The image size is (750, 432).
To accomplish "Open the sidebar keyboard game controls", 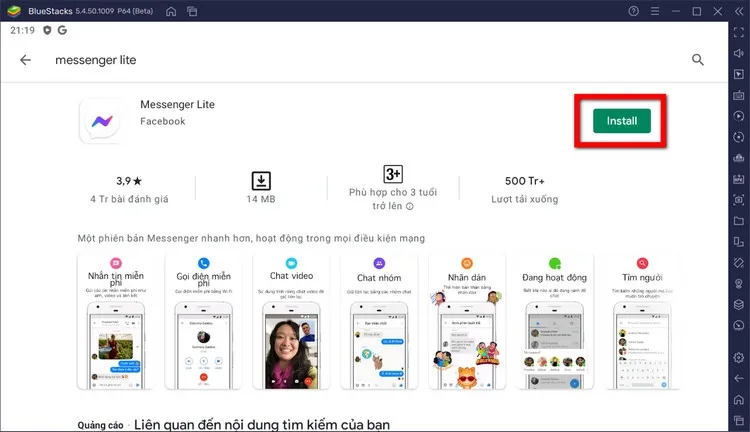I will (x=739, y=95).
